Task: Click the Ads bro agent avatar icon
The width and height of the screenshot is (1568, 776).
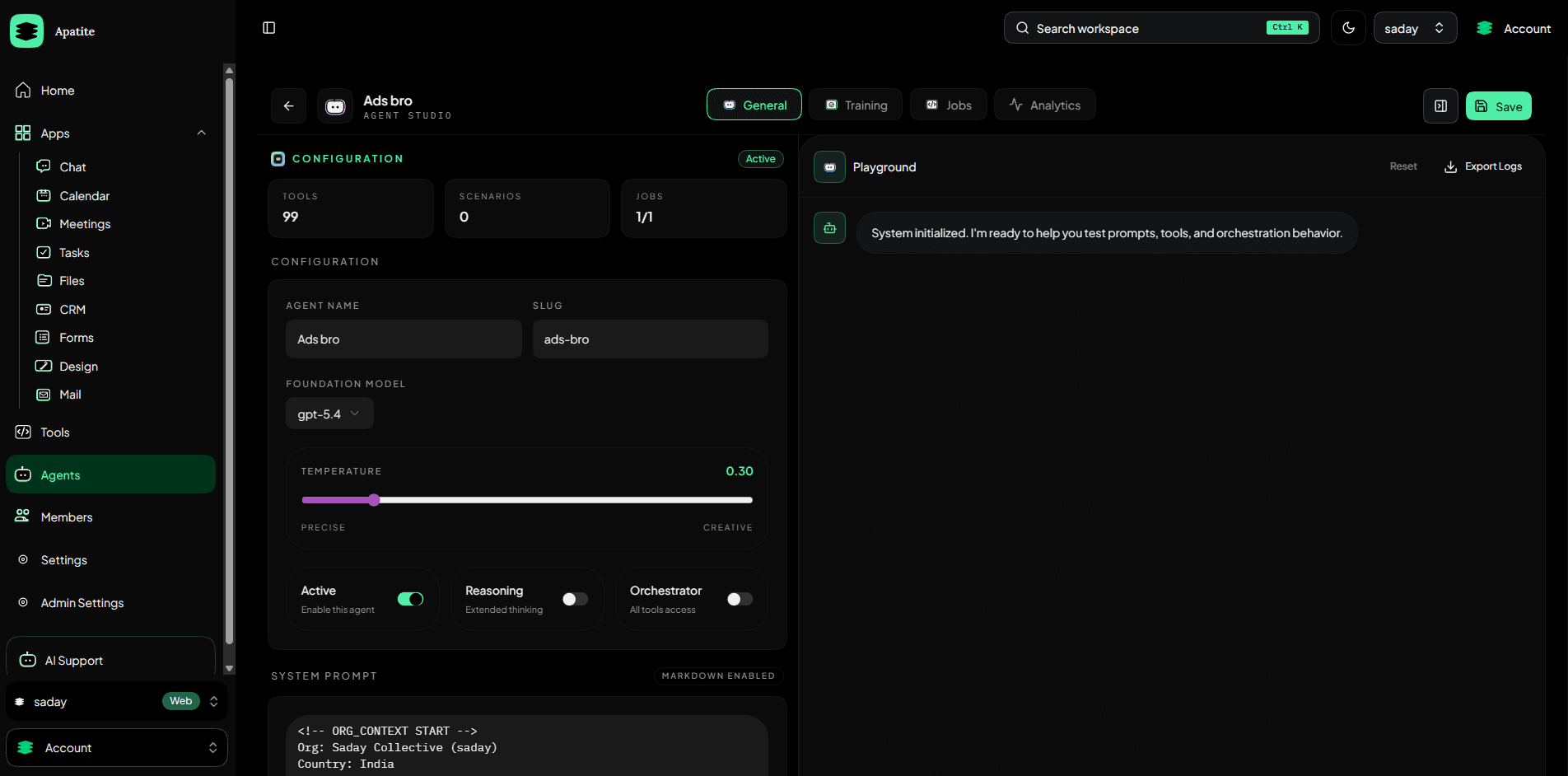Action: (335, 106)
